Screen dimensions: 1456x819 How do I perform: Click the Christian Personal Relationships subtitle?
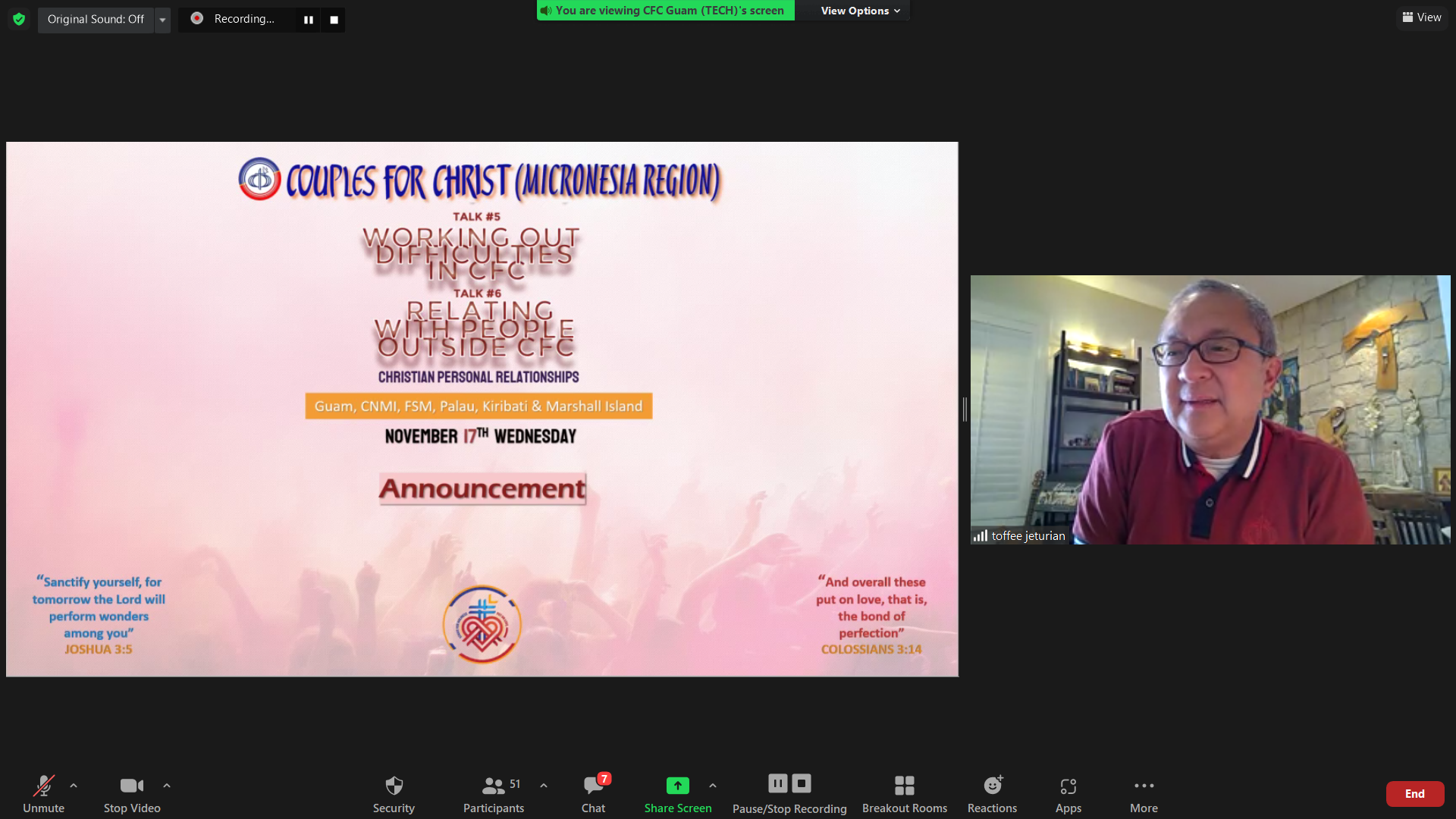(x=479, y=377)
